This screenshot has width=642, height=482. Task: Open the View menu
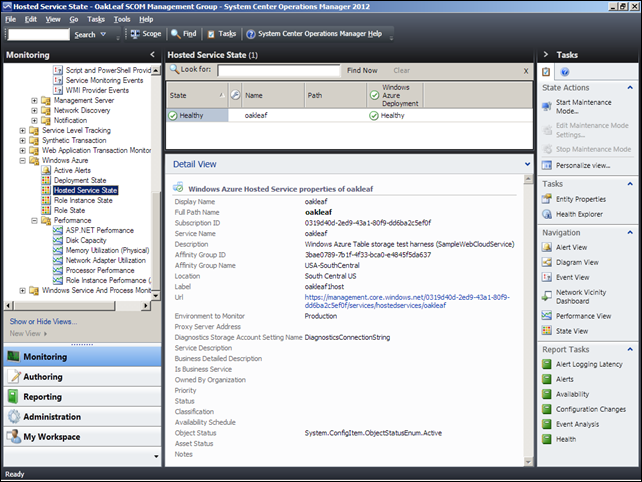point(53,19)
